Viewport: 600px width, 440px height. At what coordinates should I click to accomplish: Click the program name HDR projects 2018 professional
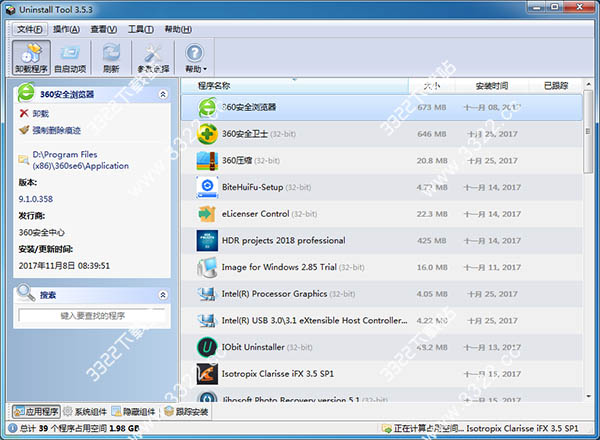click(284, 241)
